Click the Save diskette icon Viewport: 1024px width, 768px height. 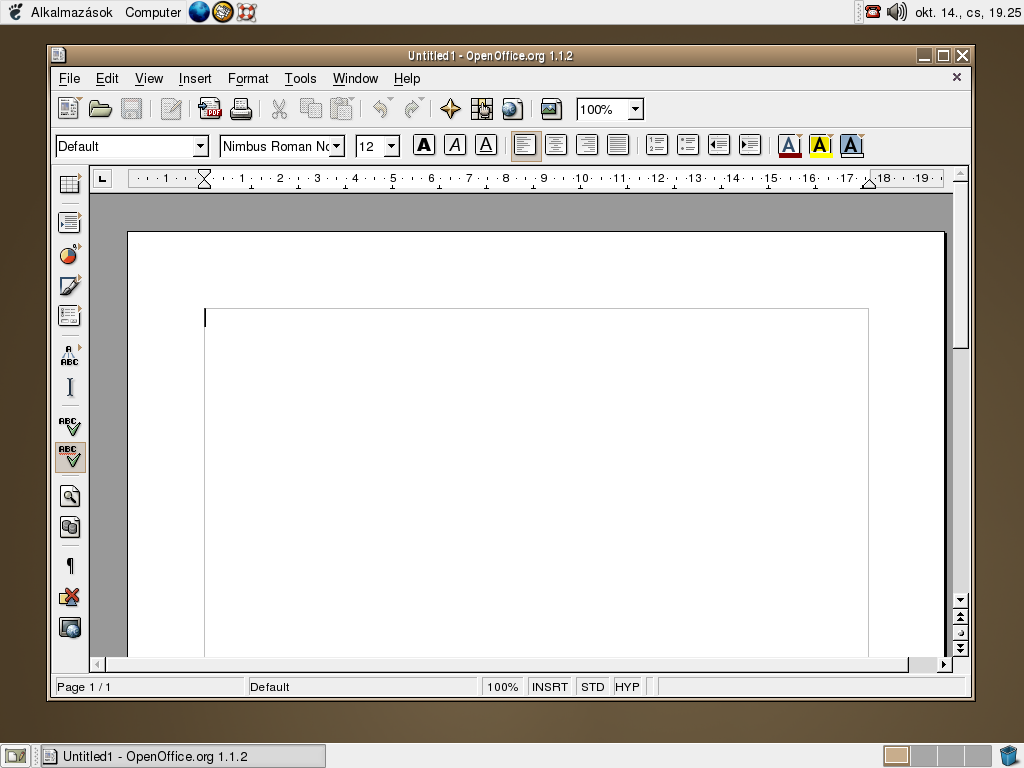(x=131, y=108)
